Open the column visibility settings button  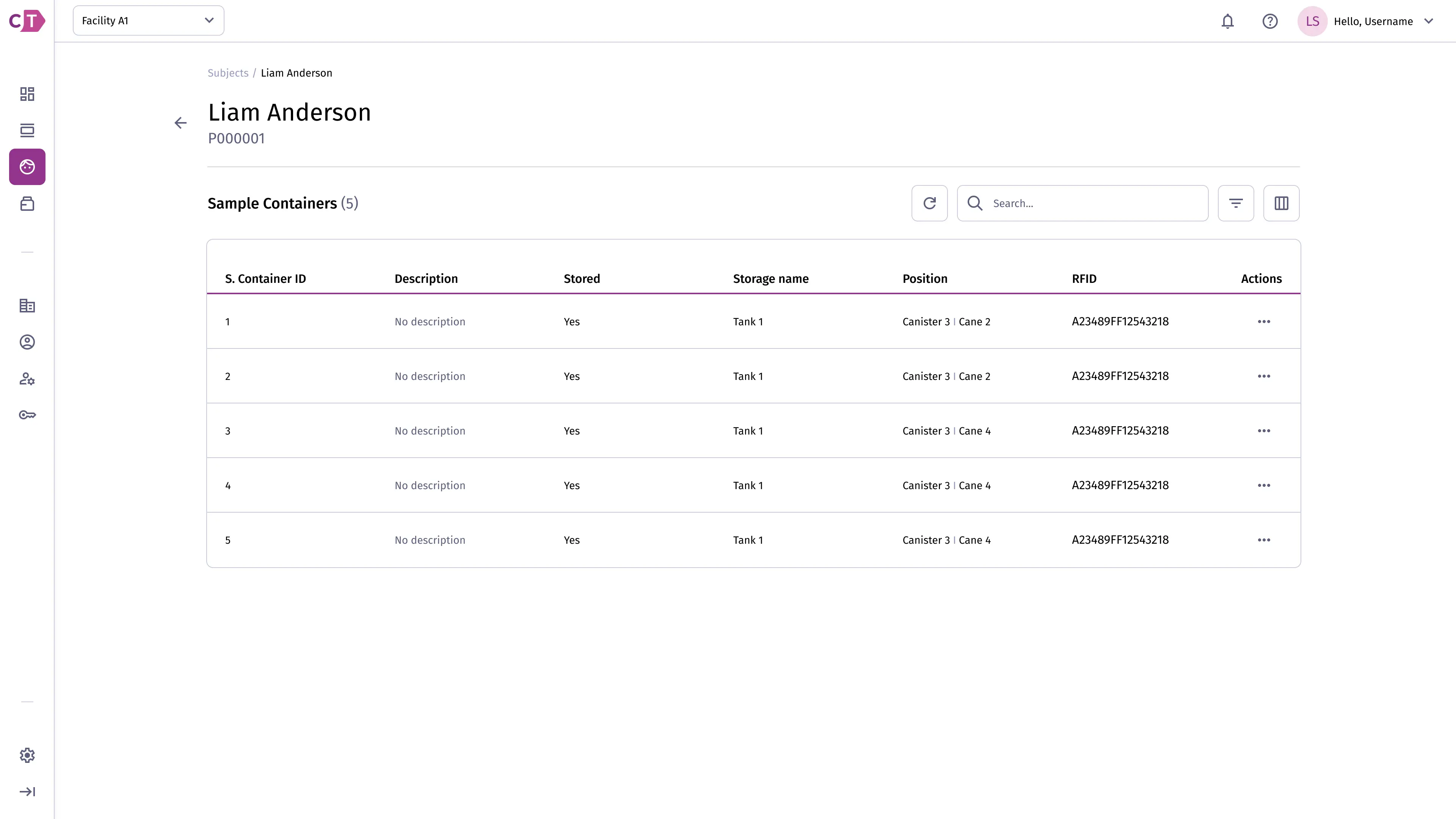click(x=1281, y=203)
